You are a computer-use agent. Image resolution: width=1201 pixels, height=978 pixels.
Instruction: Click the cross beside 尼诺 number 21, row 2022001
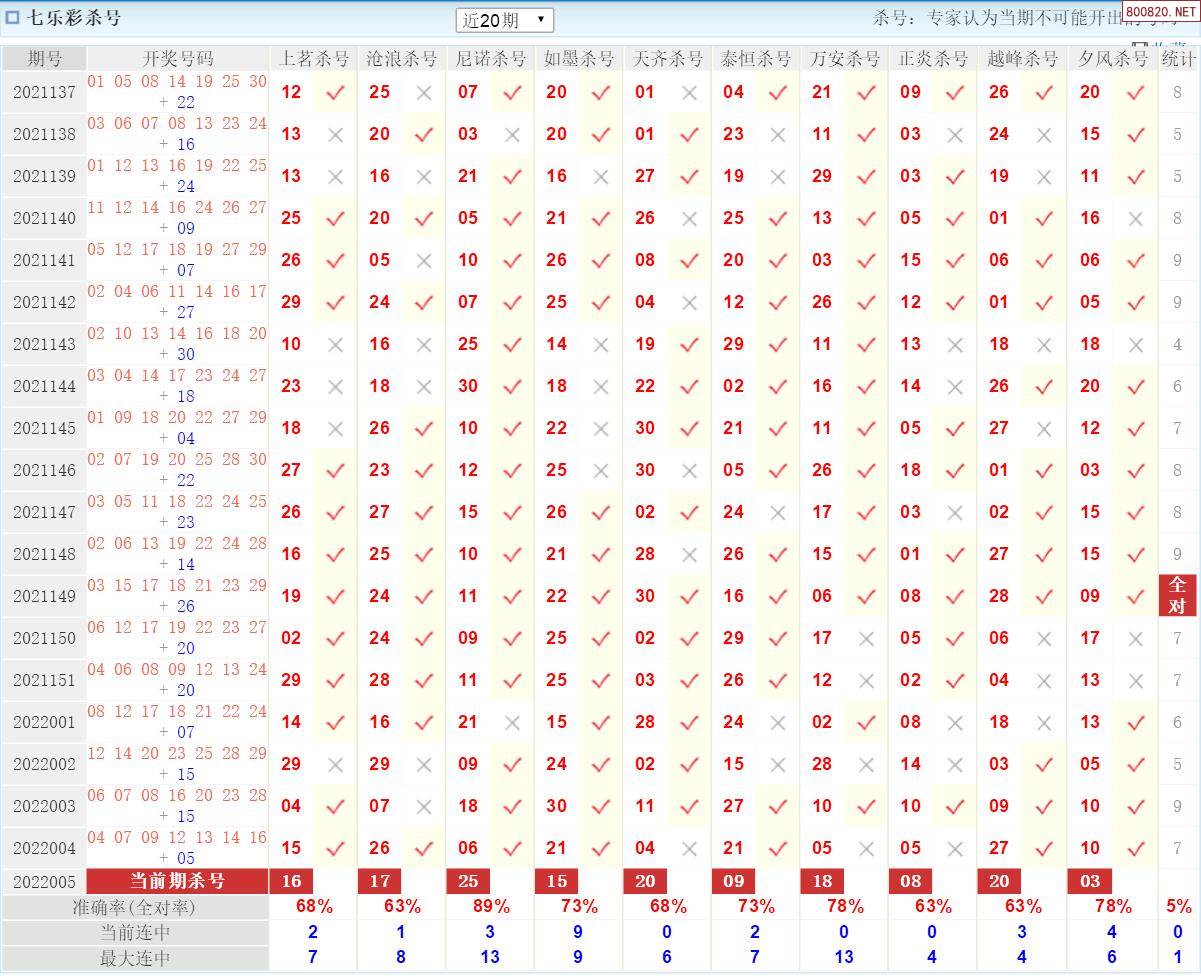[512, 722]
